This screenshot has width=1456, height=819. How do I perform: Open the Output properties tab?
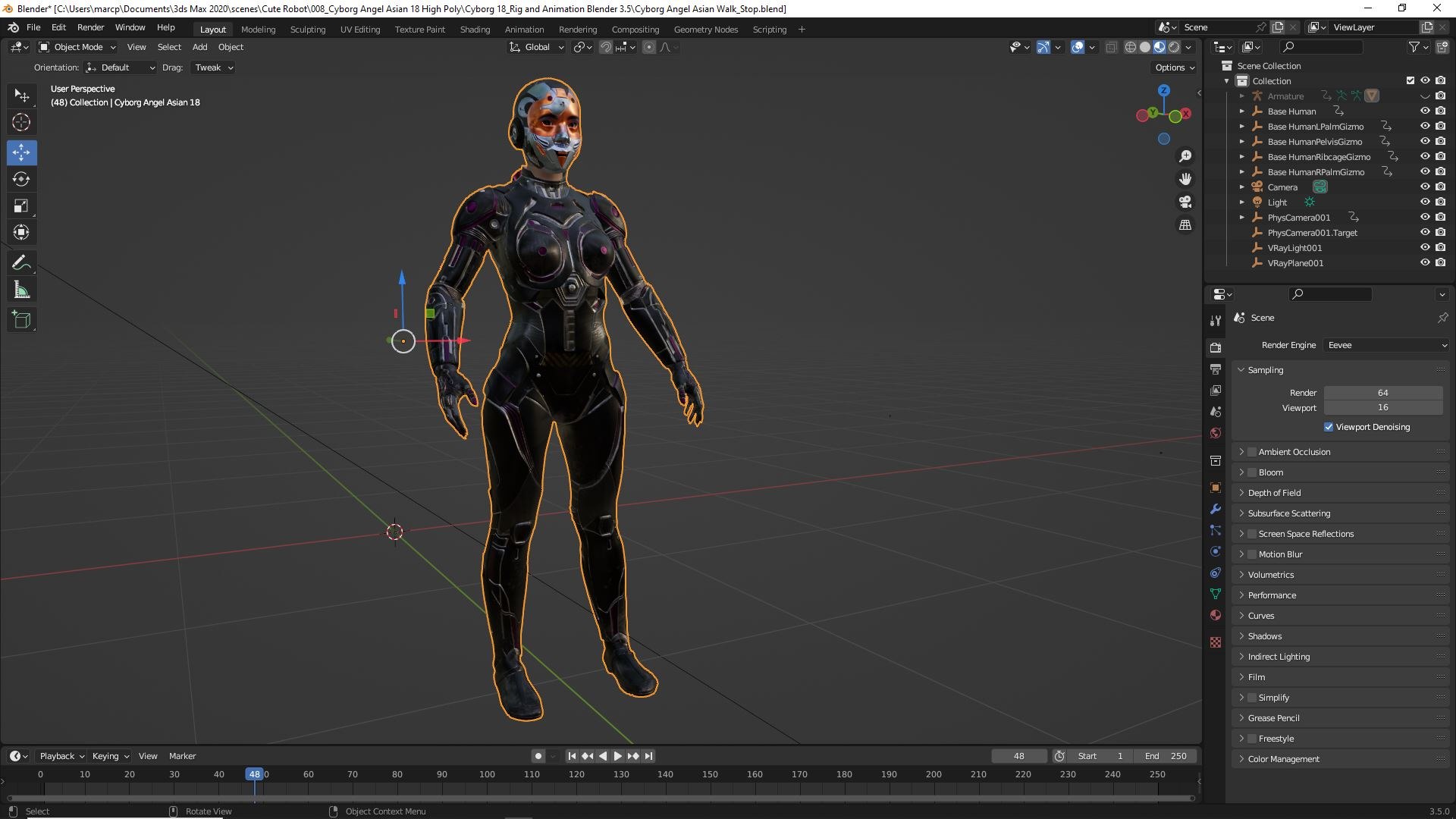click(x=1216, y=369)
